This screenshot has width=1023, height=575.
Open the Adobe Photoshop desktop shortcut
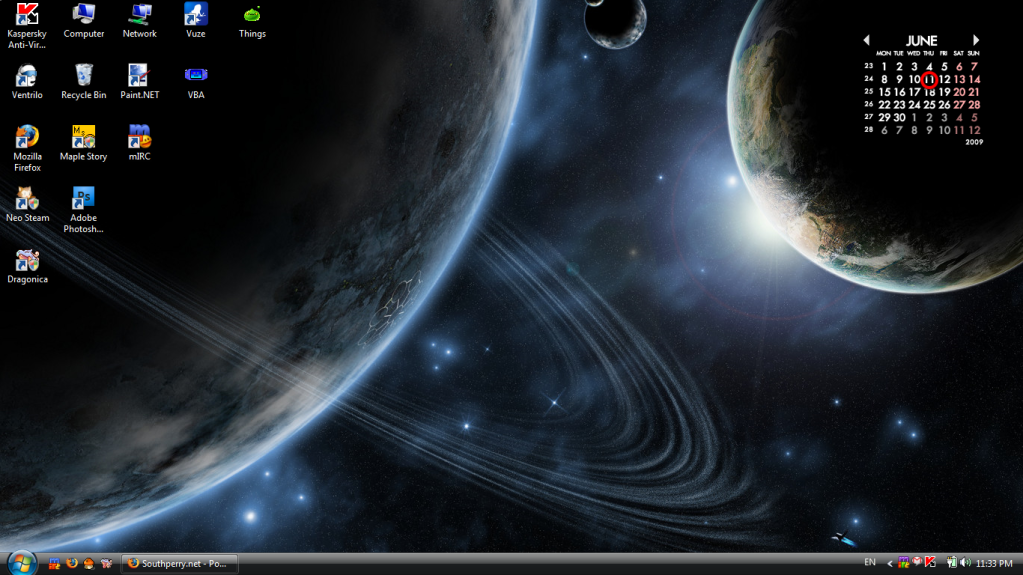point(84,210)
